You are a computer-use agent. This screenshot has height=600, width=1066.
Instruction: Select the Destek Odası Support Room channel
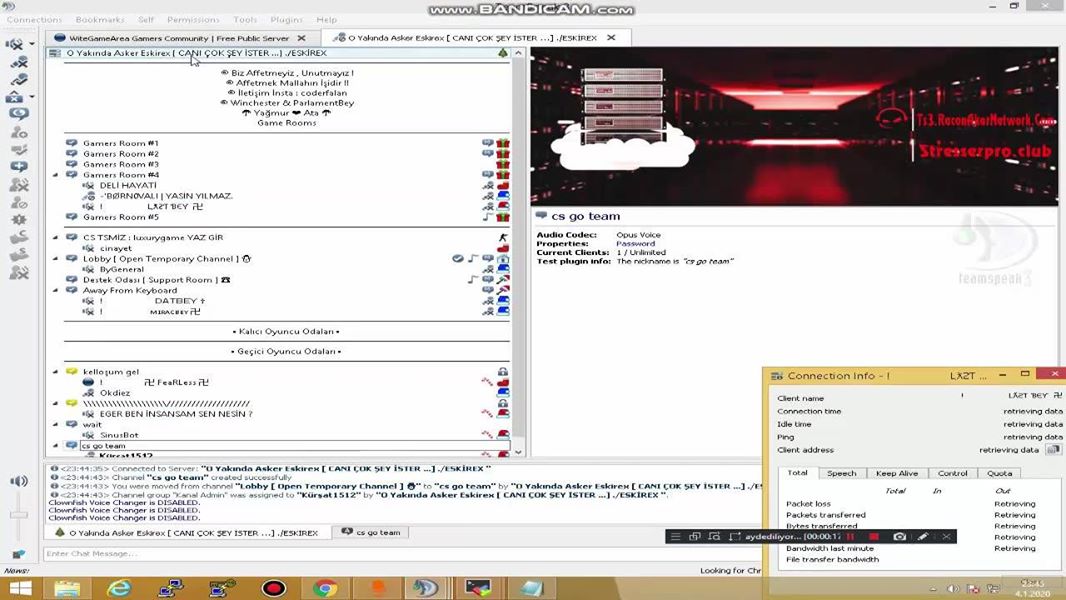coord(156,280)
